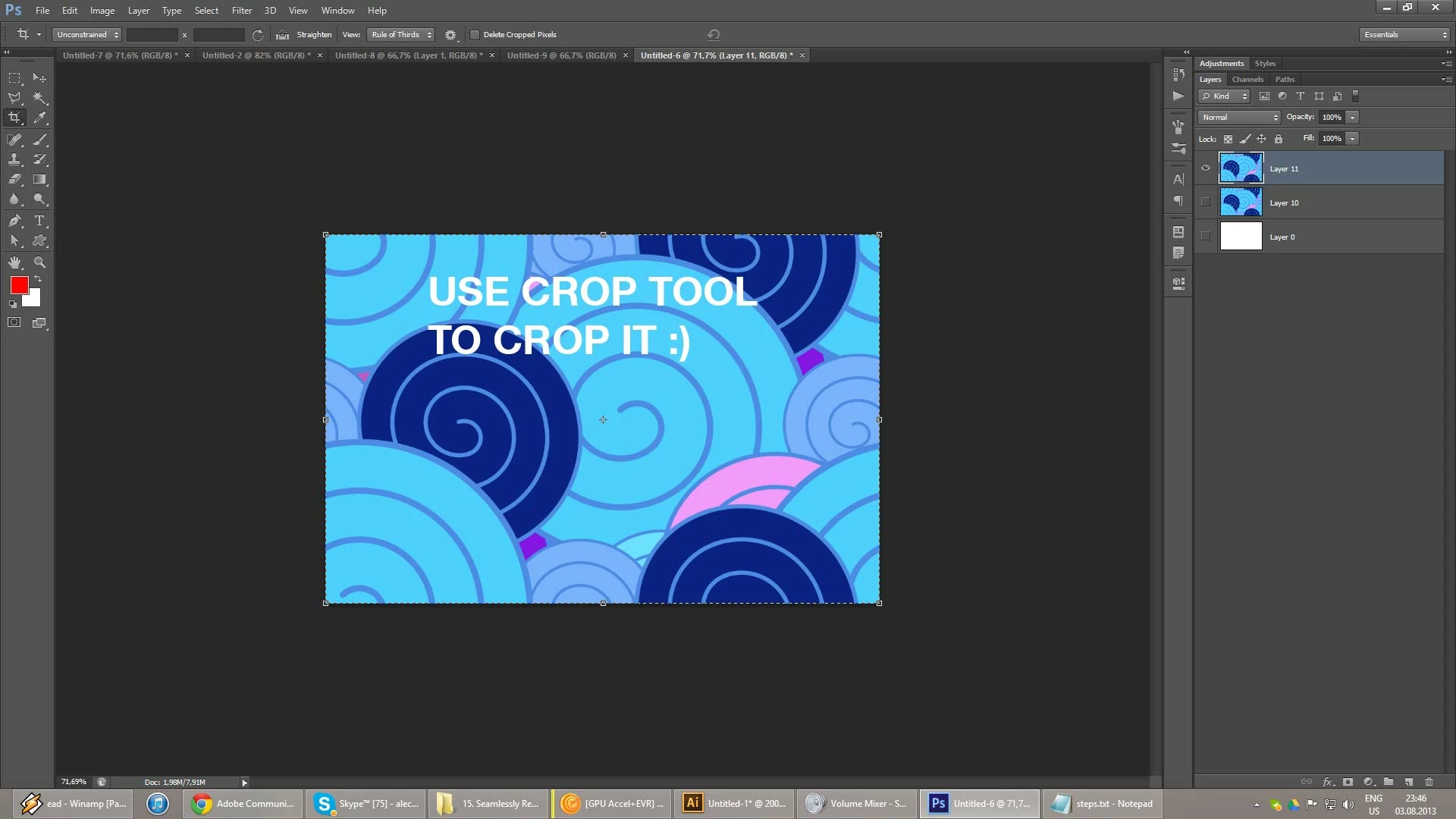Viewport: 1456px width, 819px height.
Task: Select the Zoom tool in toolbox
Action: [40, 262]
